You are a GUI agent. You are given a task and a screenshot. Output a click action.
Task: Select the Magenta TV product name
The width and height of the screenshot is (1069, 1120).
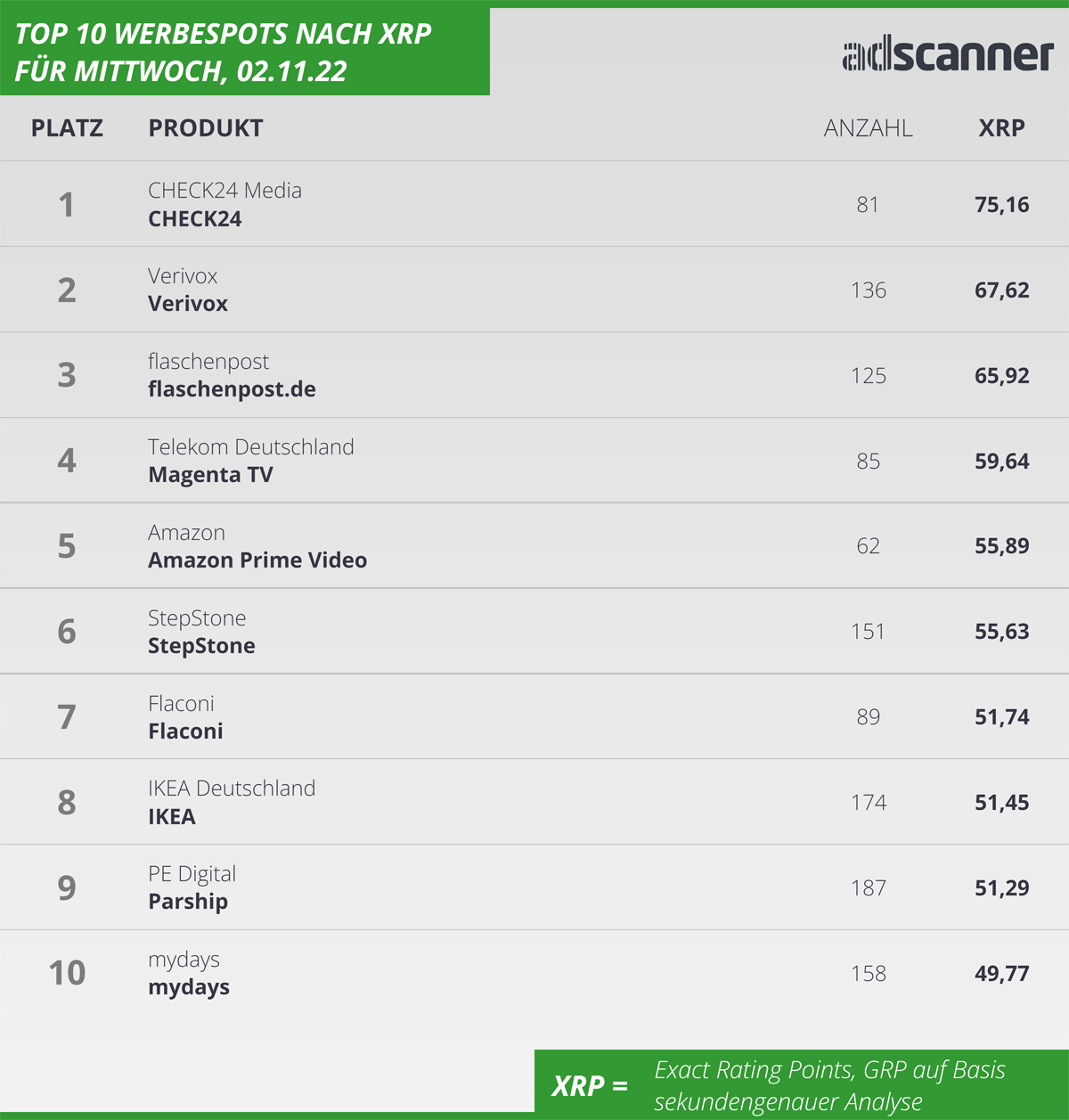tap(210, 475)
